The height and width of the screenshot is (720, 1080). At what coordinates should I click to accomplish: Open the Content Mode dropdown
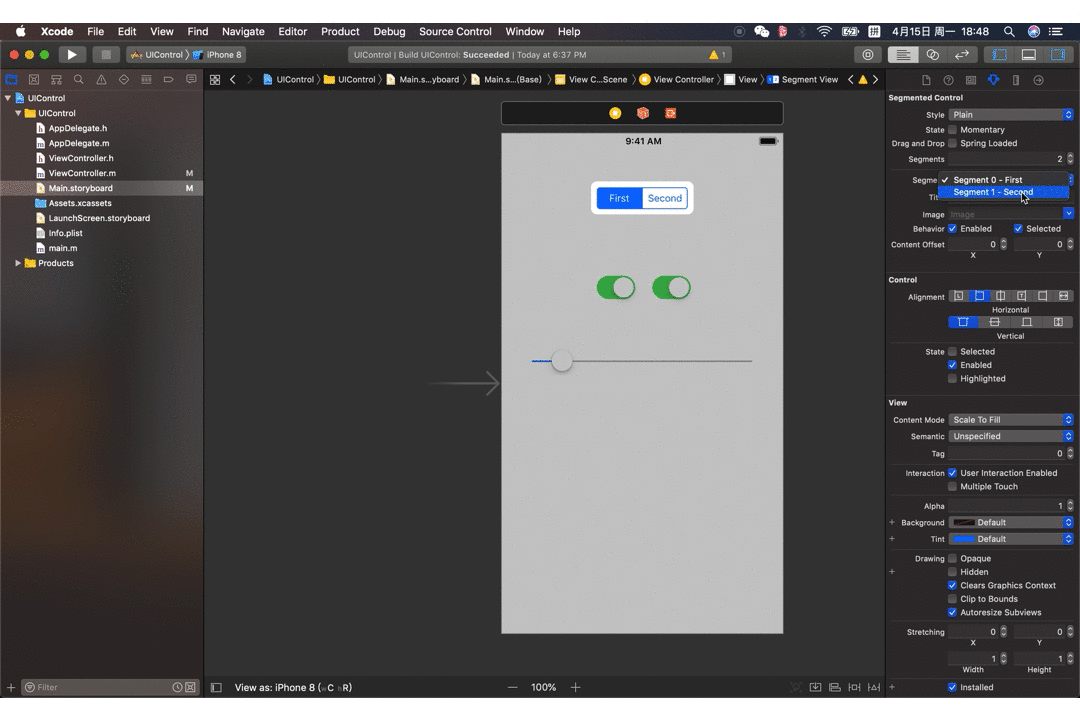click(x=1010, y=420)
